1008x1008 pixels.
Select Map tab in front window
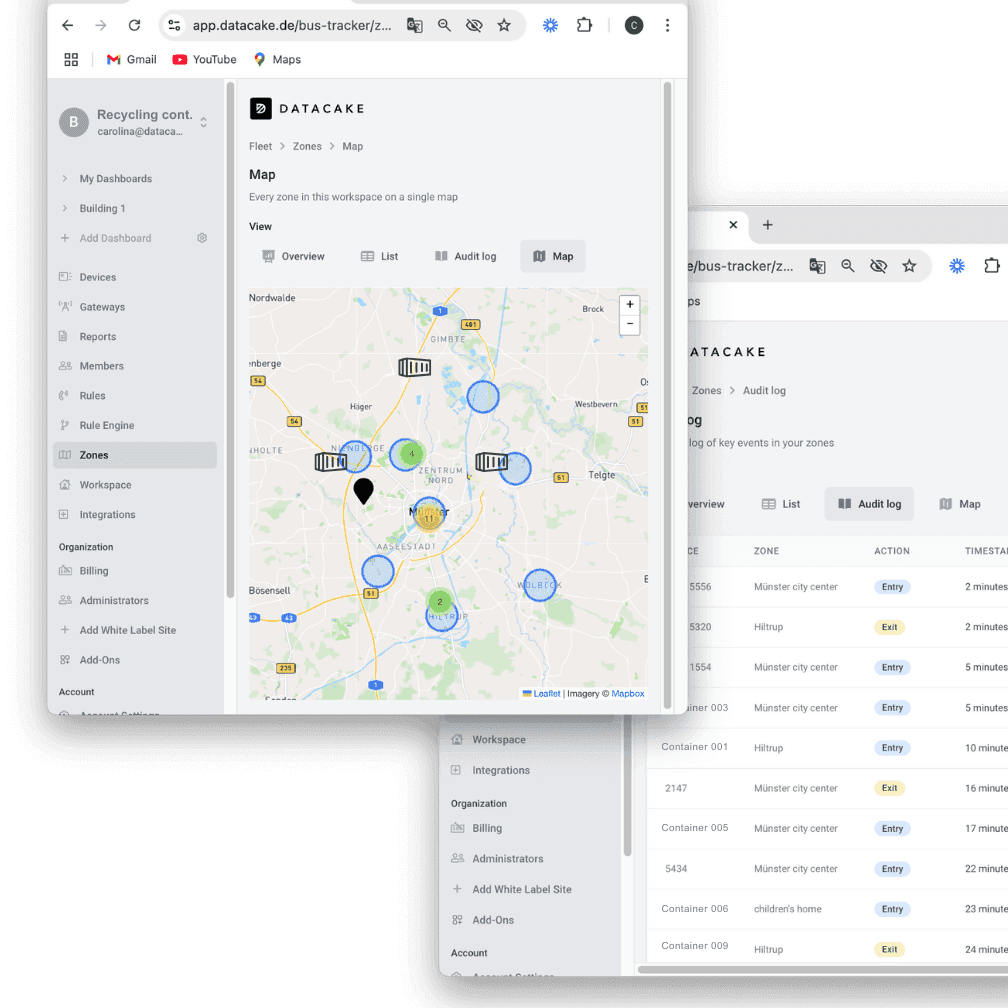[x=553, y=256]
